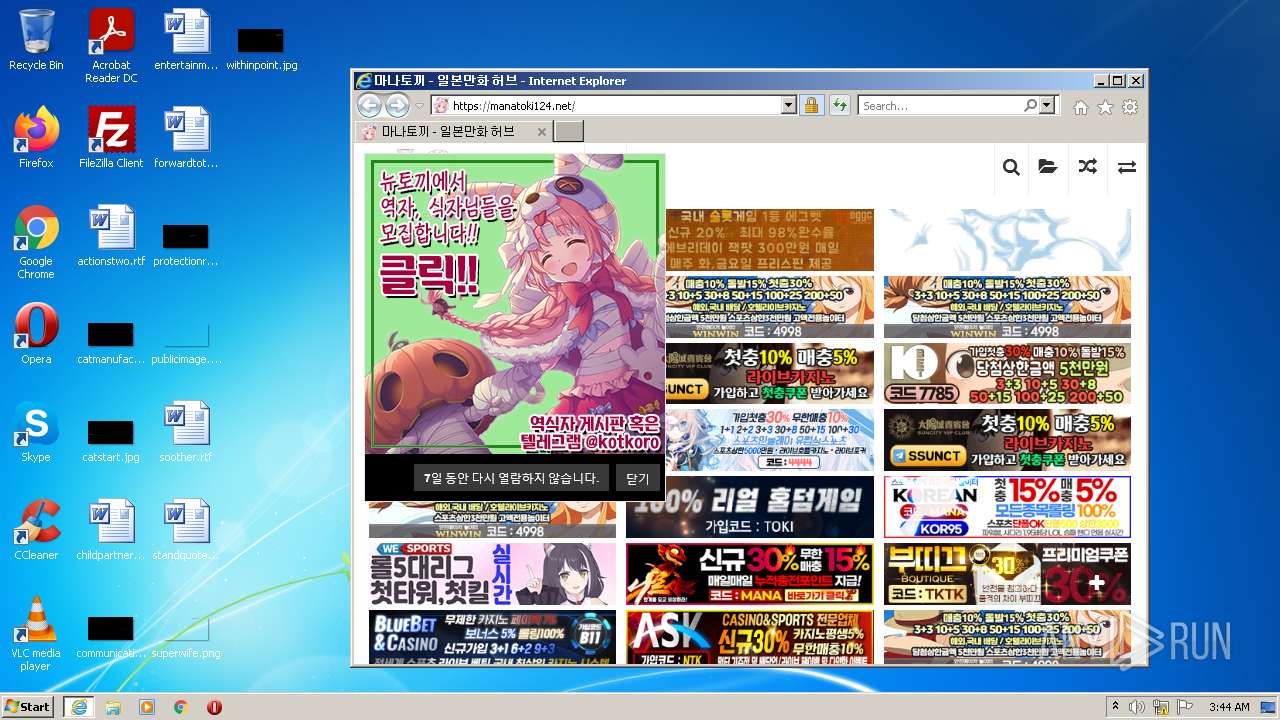Close the 마나토끼 tab with its X

(542, 132)
